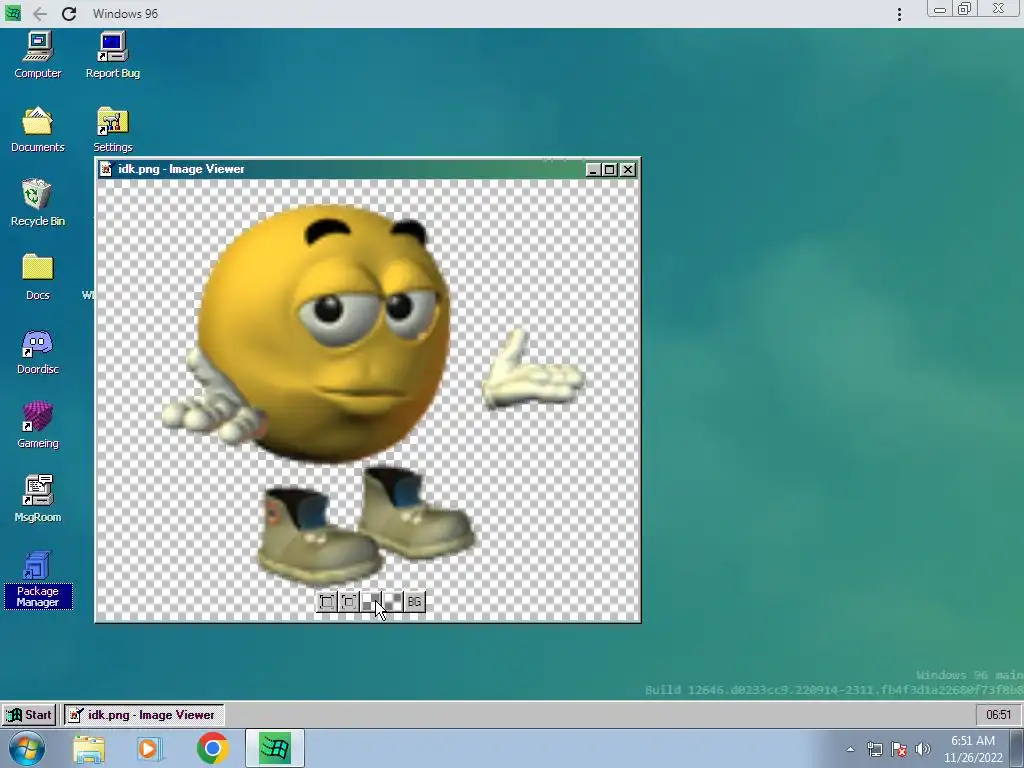This screenshot has width=1024, height=768.
Task: Click the small-frame actual-size button in Image Viewer
Action: tap(349, 601)
